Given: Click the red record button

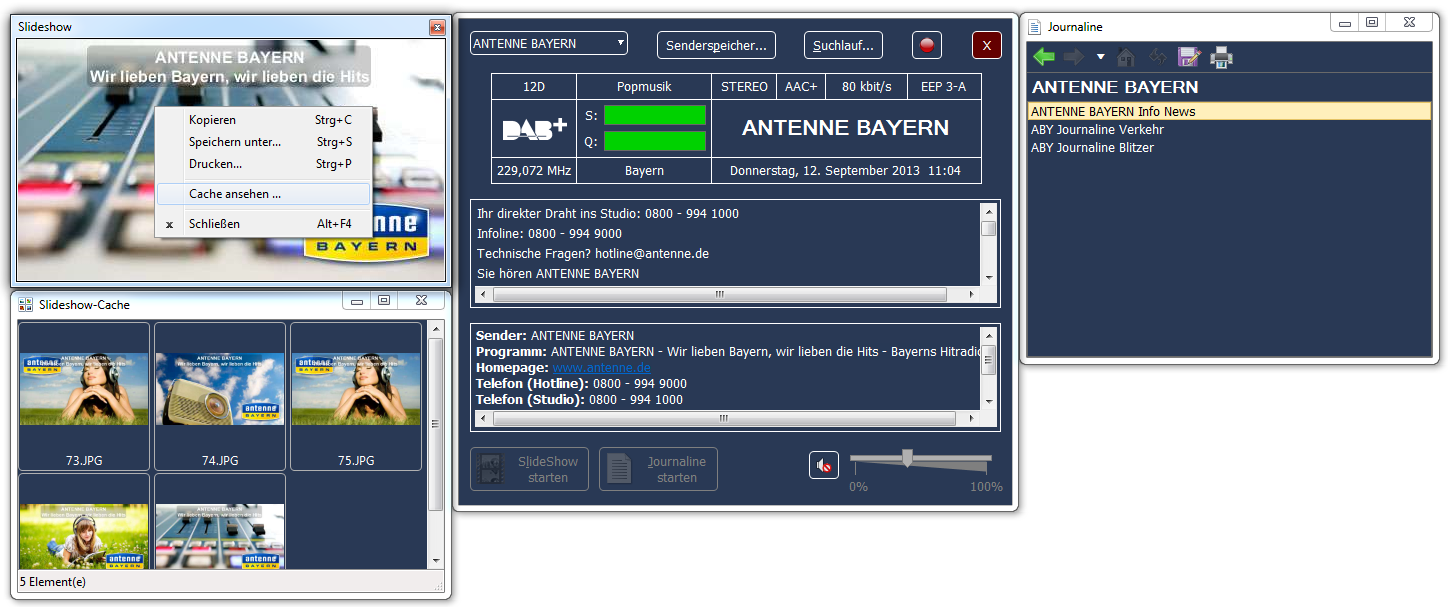Looking at the screenshot, I should click(x=927, y=45).
